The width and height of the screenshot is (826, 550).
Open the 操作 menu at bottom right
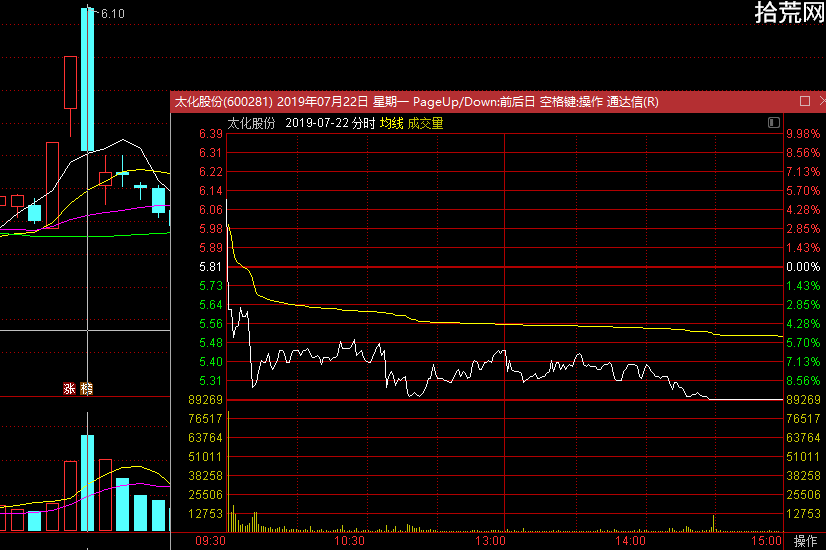coord(805,541)
